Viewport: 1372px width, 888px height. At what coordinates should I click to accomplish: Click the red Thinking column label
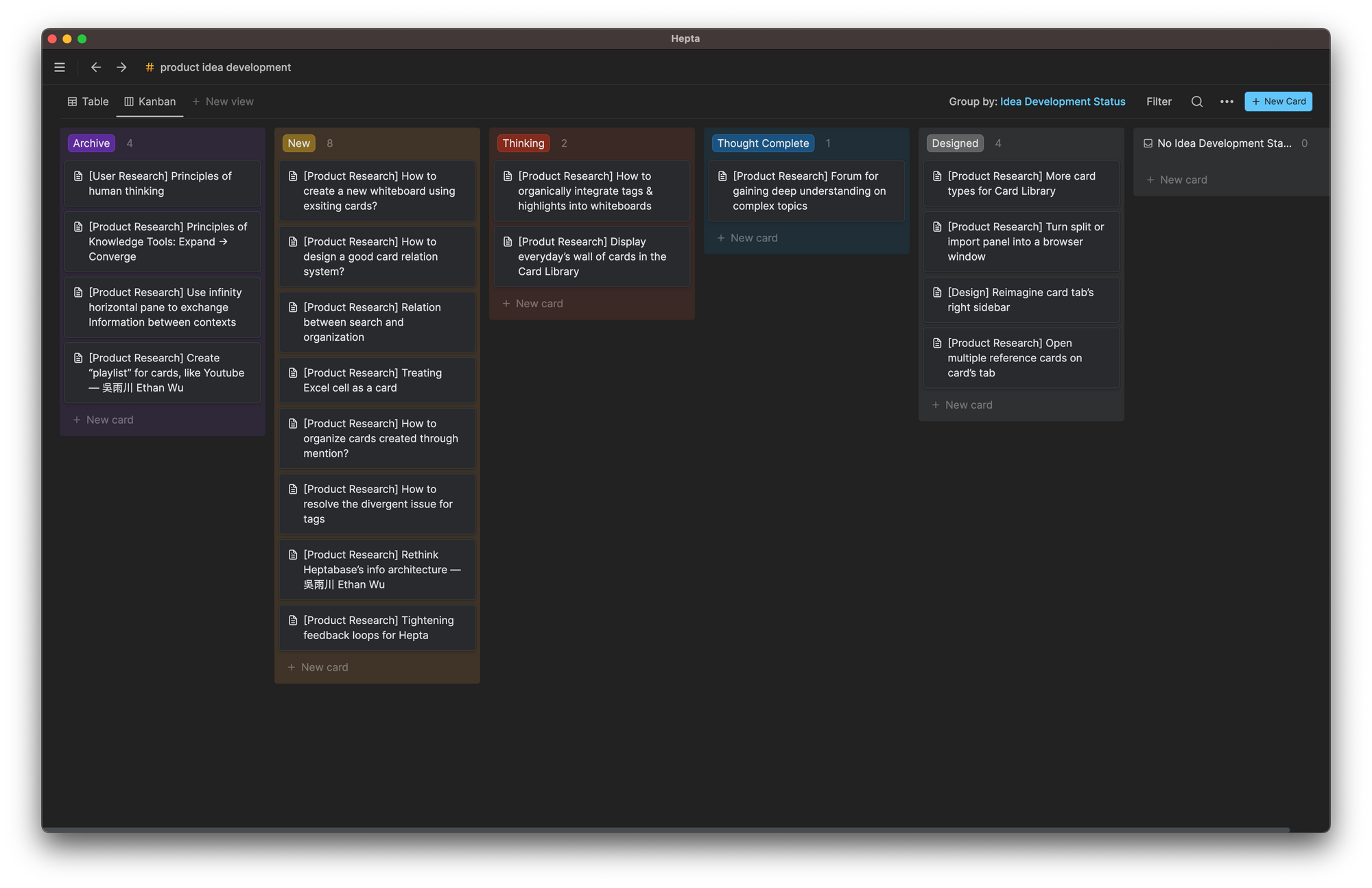pyautogui.click(x=523, y=143)
